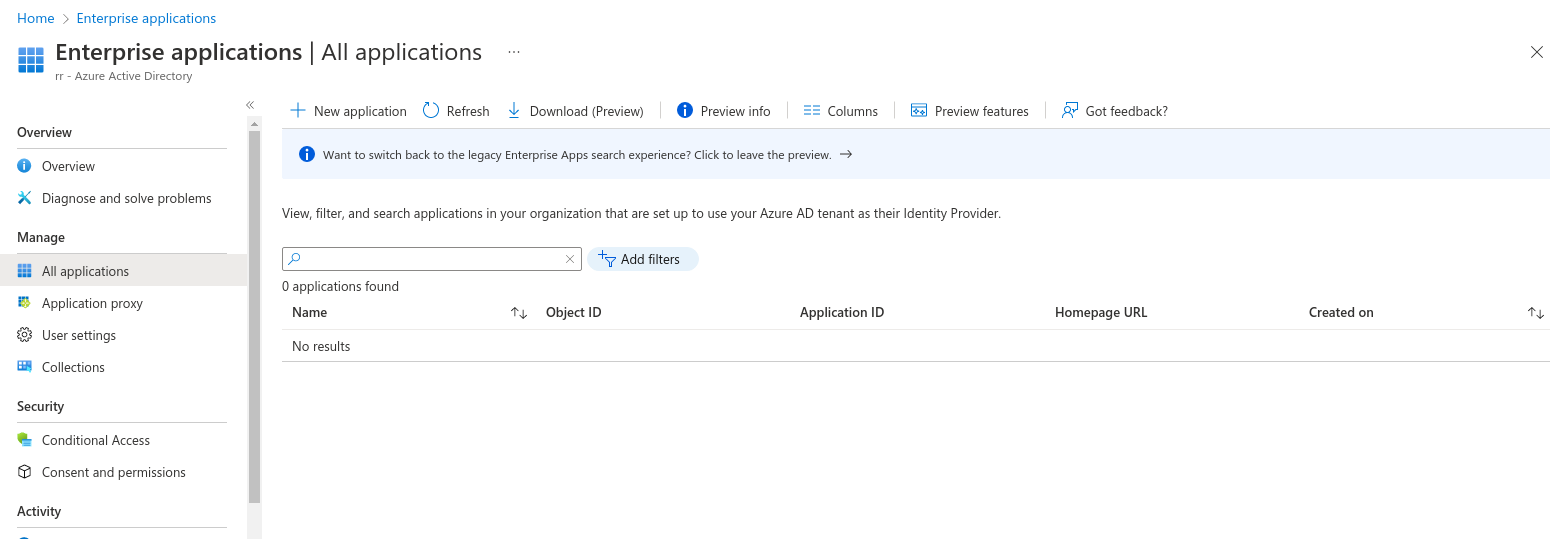This screenshot has height=539, width=1550.
Task: Click the Columns list icon
Action: (x=812, y=110)
